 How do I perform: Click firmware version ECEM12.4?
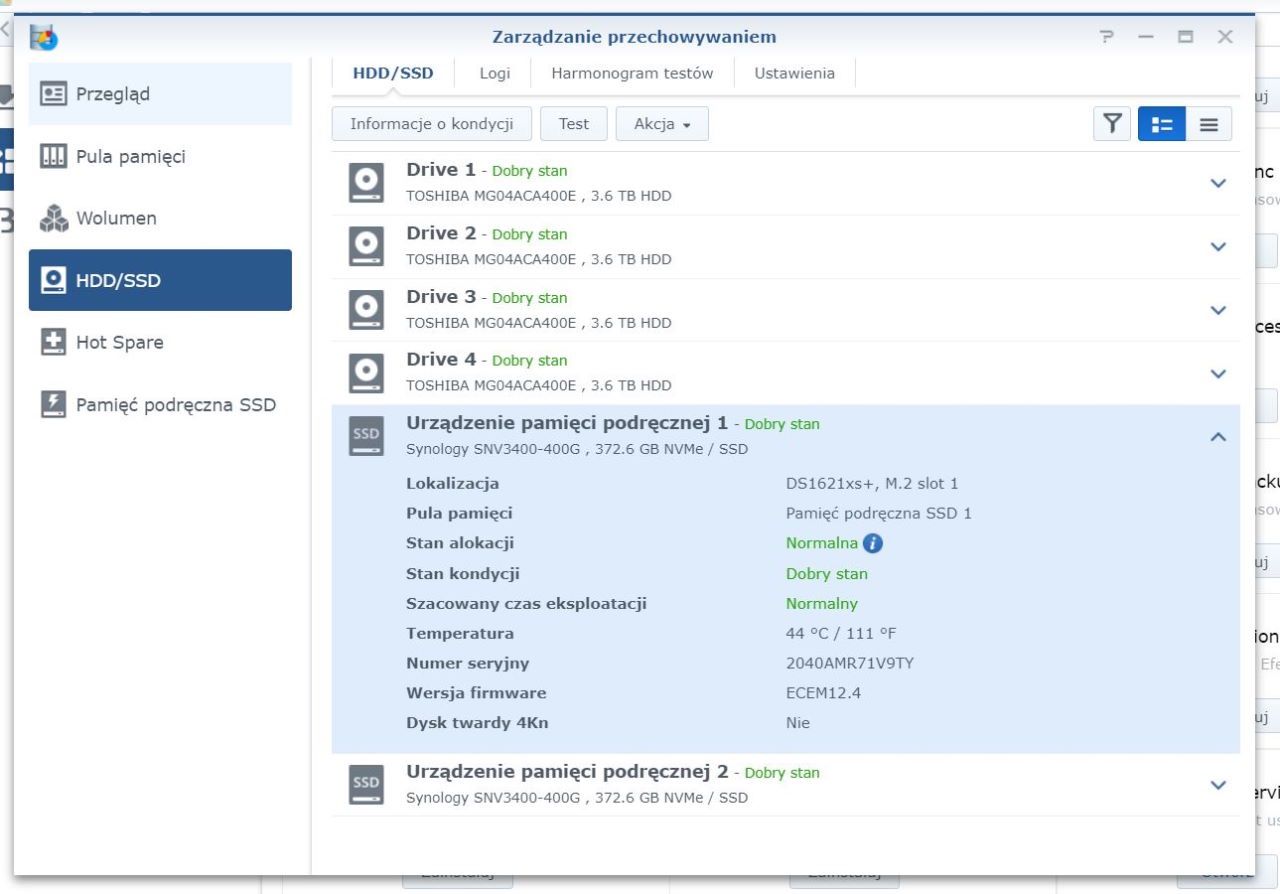(x=823, y=693)
